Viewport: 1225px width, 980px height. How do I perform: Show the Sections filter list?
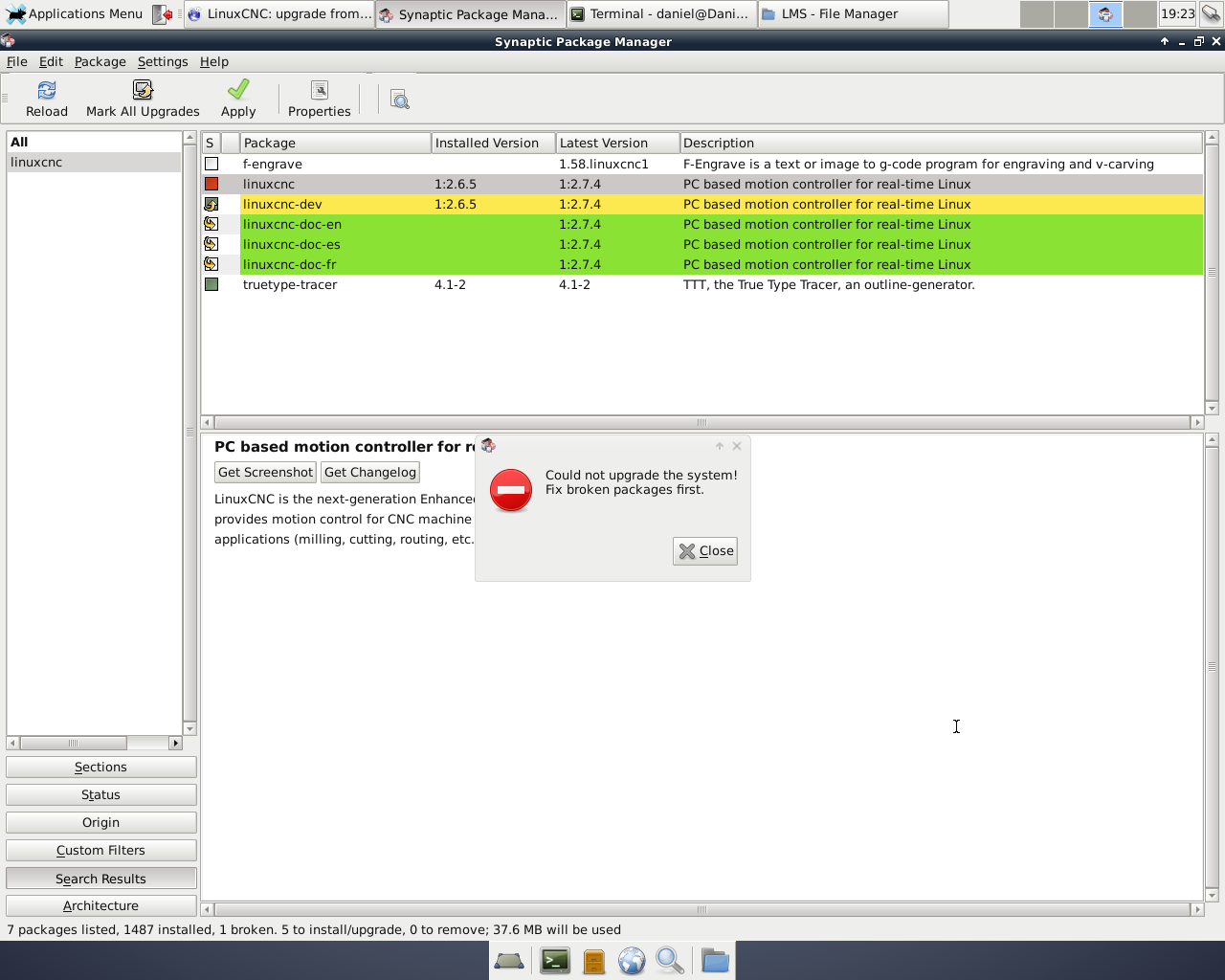pyautogui.click(x=101, y=768)
